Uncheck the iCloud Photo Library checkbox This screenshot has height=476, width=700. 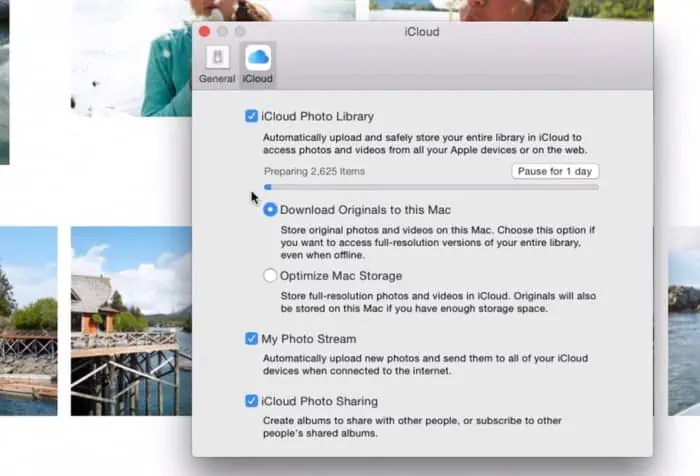[251, 116]
